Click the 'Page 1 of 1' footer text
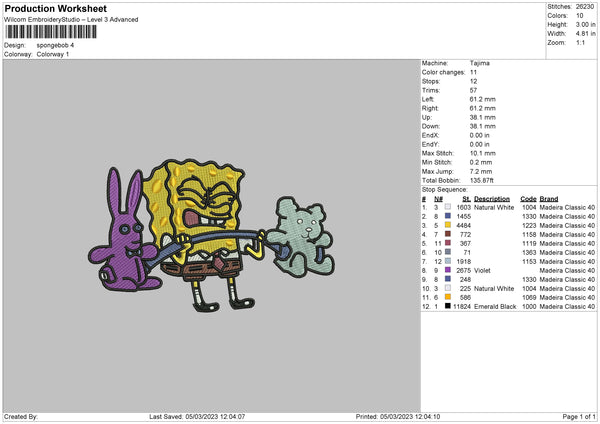The image size is (600, 424). [x=579, y=416]
